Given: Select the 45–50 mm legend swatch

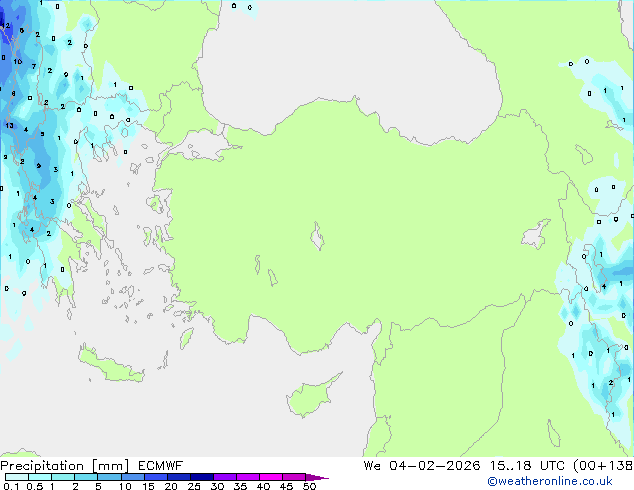Looking at the screenshot, I should 294,477.
